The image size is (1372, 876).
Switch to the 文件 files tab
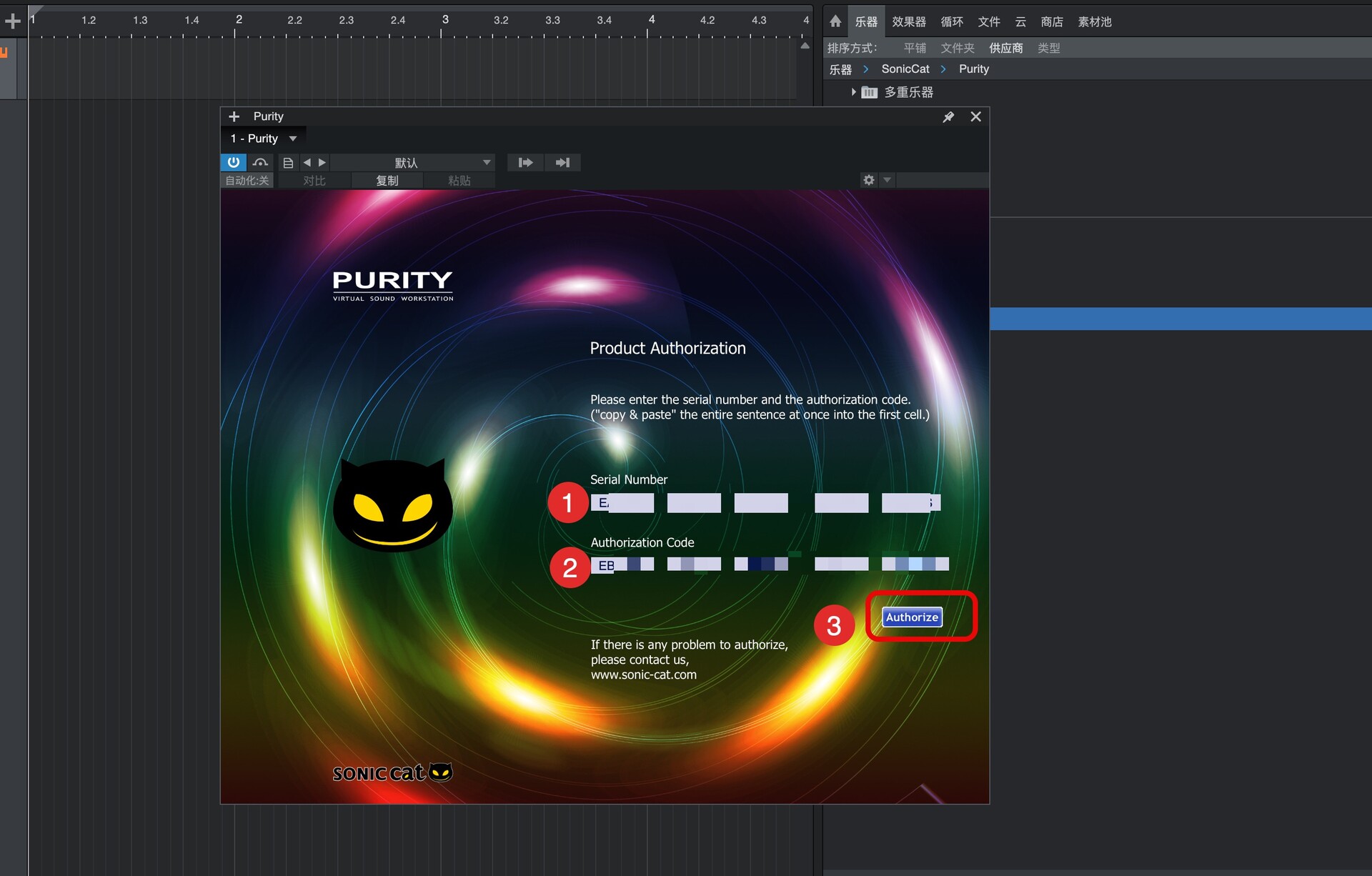click(989, 21)
